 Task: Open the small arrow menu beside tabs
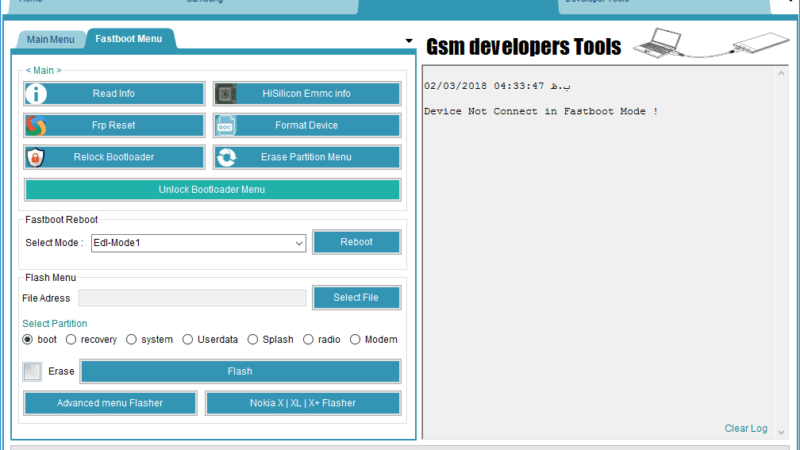point(409,41)
